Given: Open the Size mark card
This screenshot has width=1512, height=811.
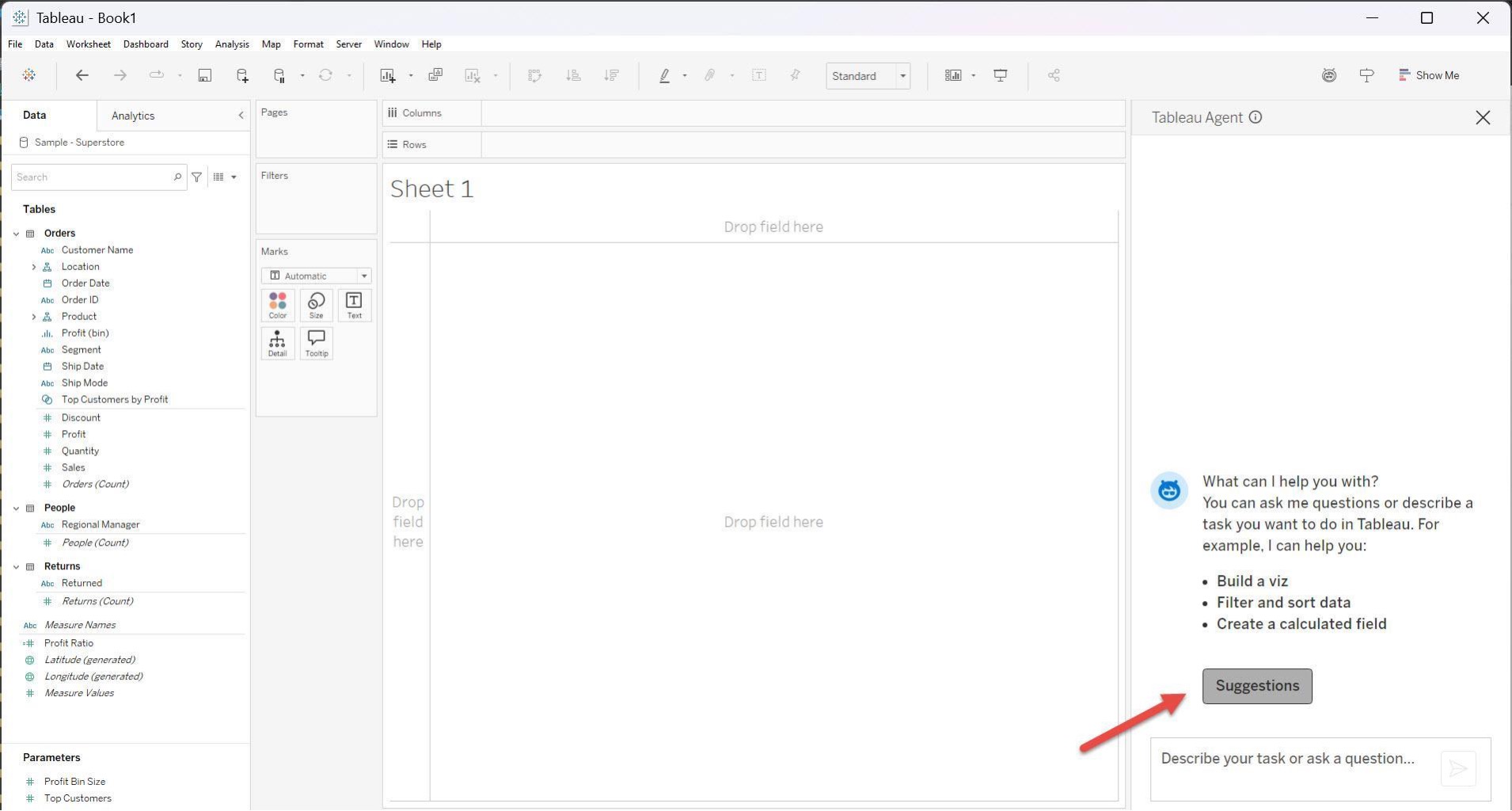Looking at the screenshot, I should 316,305.
